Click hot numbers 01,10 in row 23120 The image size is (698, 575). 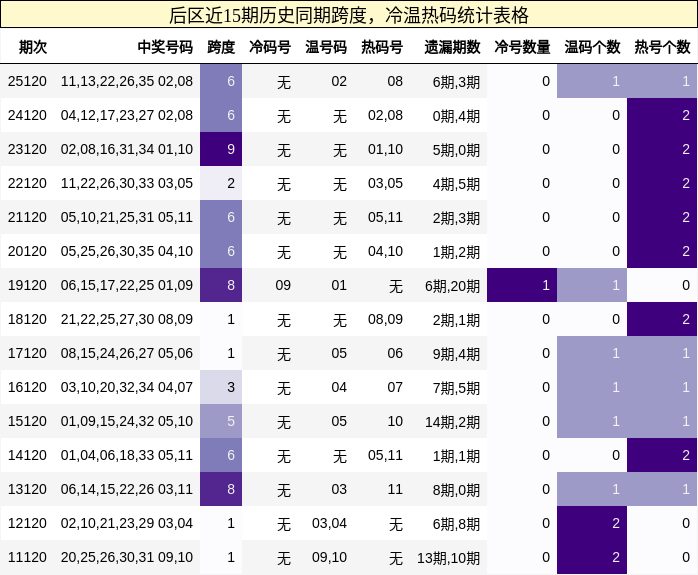[386, 149]
